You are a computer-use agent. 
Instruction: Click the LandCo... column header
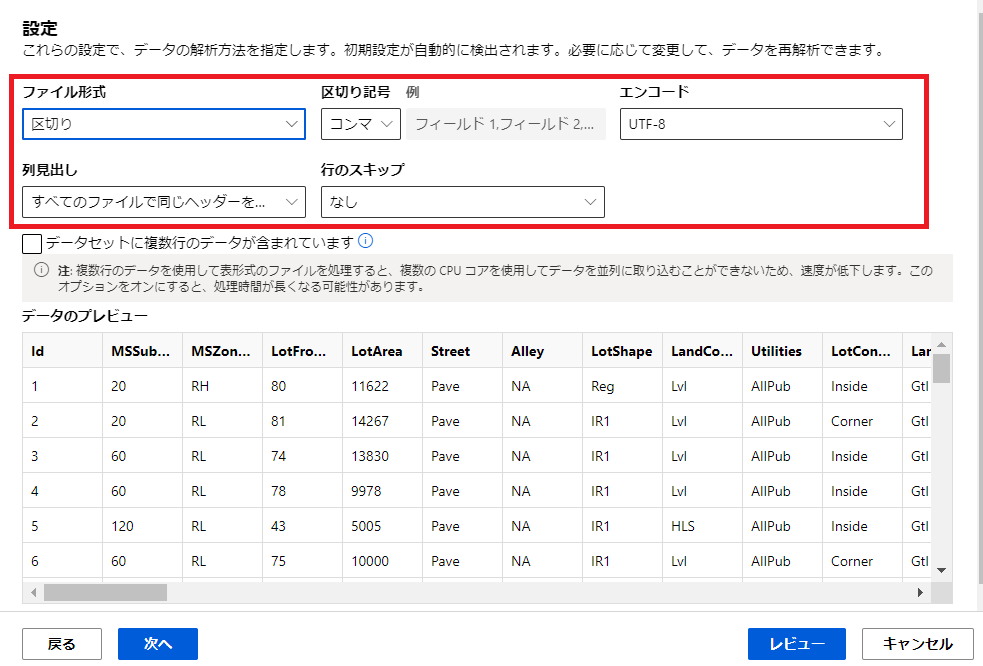click(x=702, y=351)
